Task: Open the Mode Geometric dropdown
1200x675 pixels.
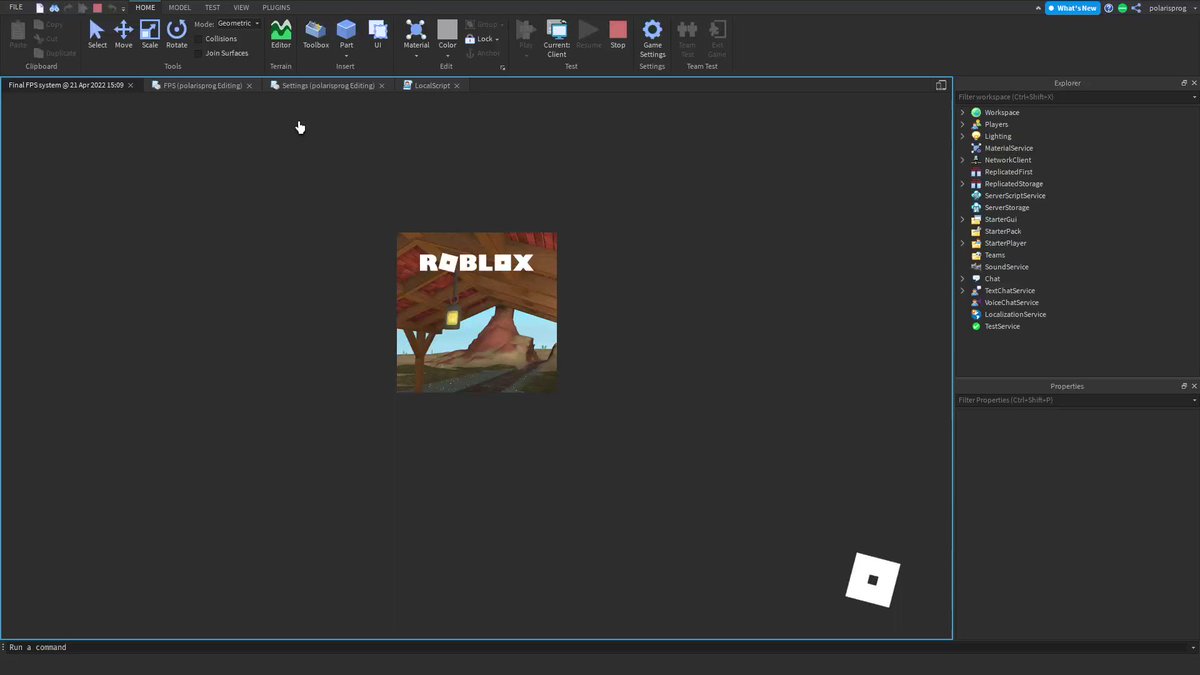Action: click(x=239, y=23)
